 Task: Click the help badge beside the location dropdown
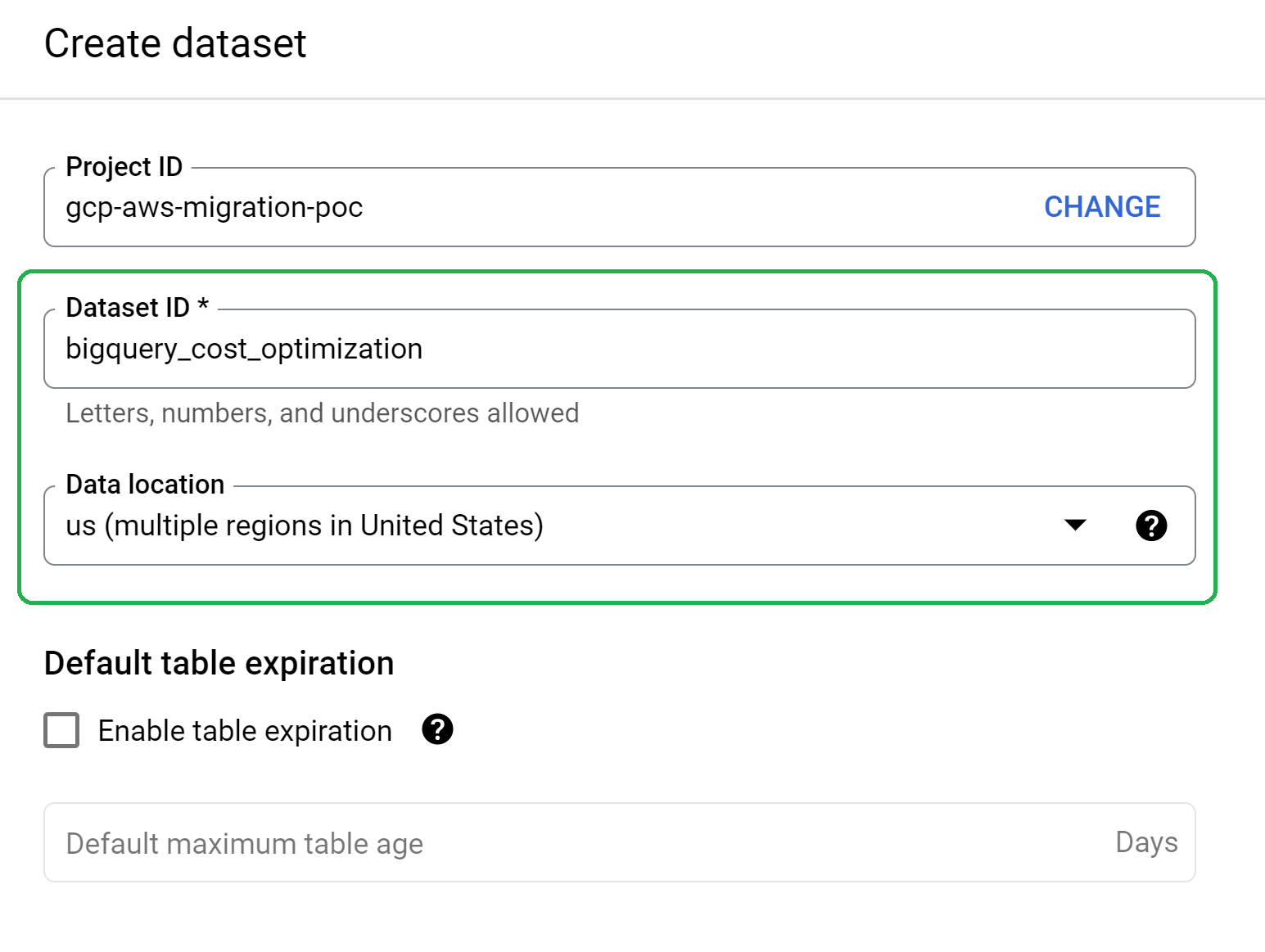point(1150,526)
